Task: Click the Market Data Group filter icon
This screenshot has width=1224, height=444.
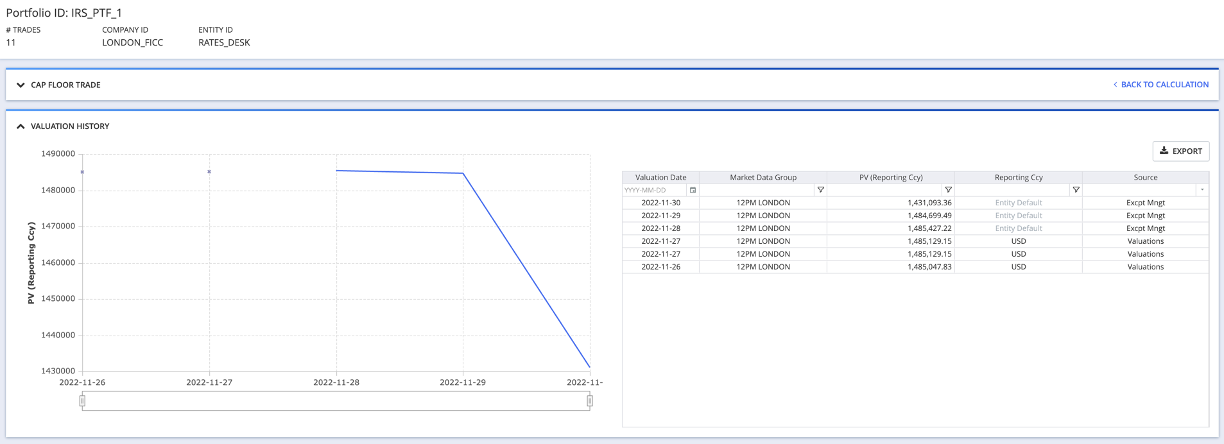Action: click(820, 189)
